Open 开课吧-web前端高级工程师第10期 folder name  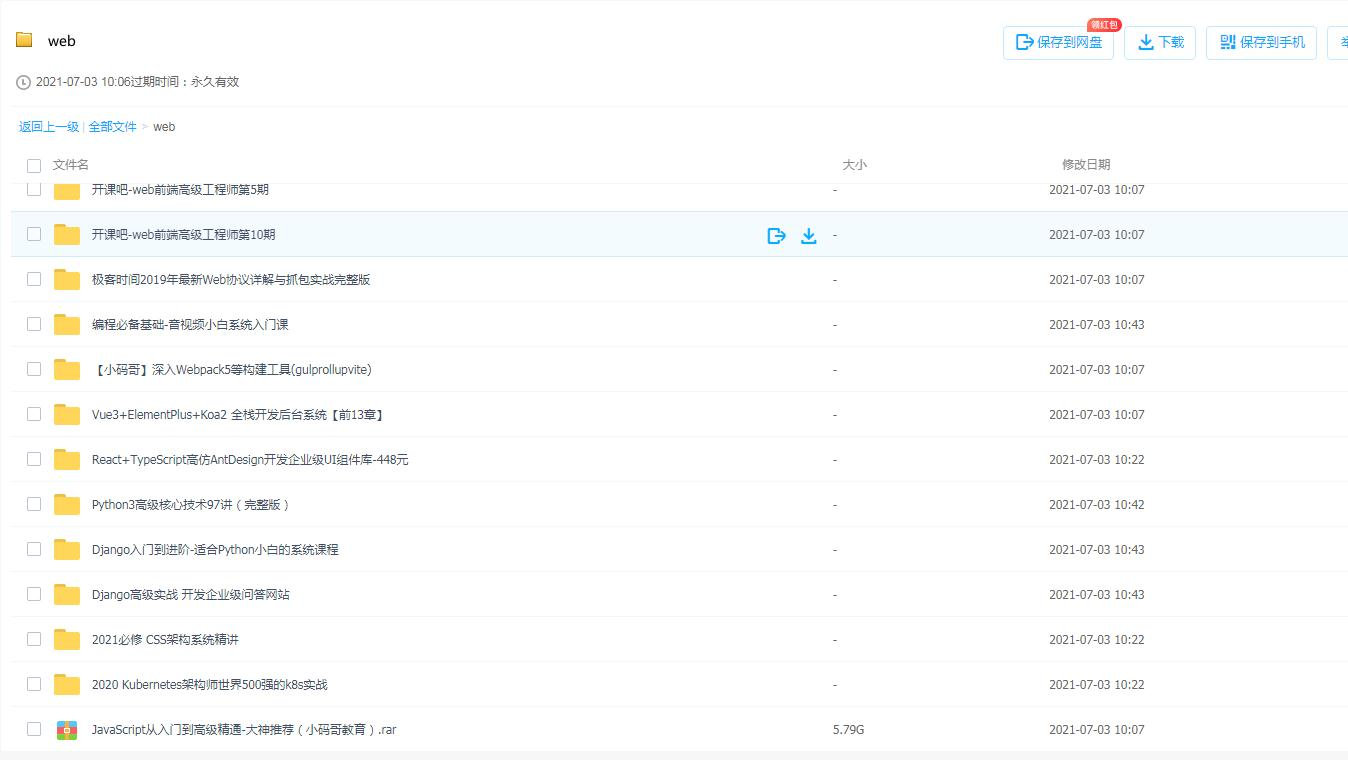[x=184, y=235]
